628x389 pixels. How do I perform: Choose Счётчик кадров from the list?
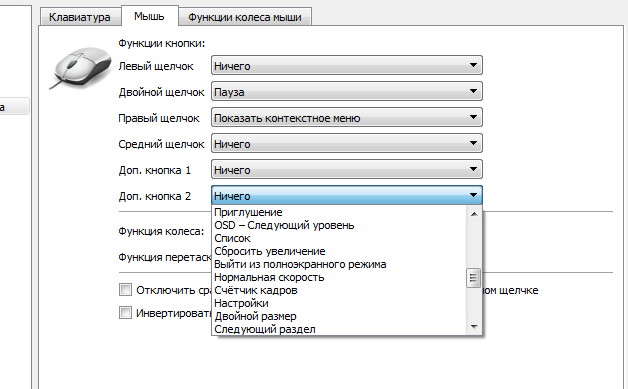tap(339, 290)
